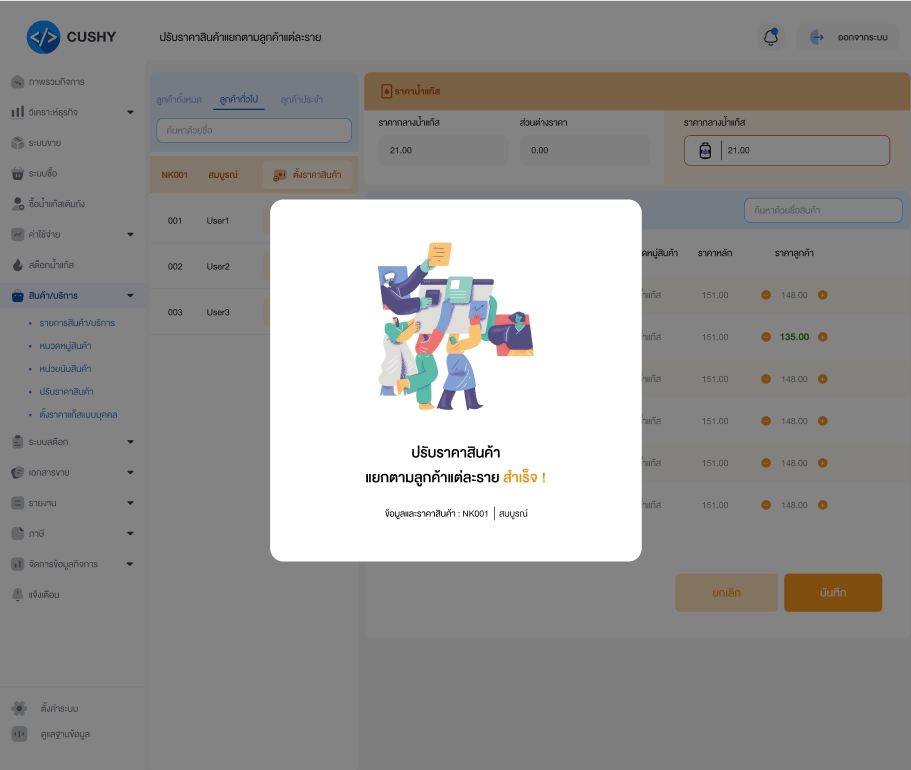
Task: Click the ภาพรวมกิจการ sidebar icon
Action: pyautogui.click(x=18, y=82)
